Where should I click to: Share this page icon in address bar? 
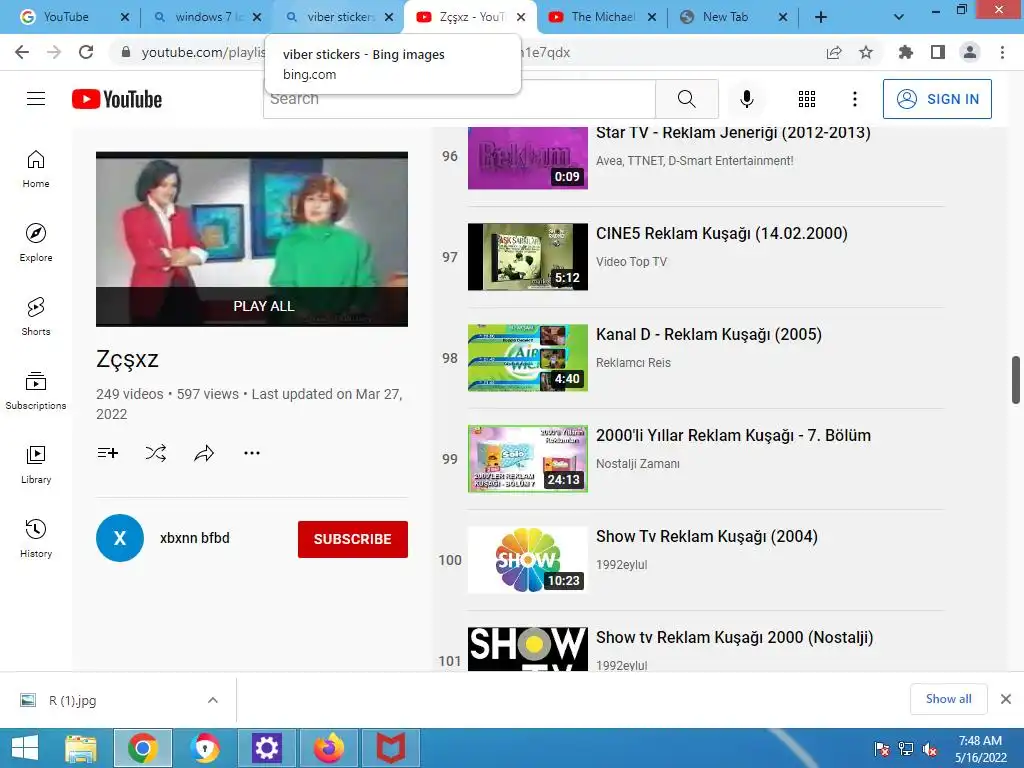click(x=834, y=52)
